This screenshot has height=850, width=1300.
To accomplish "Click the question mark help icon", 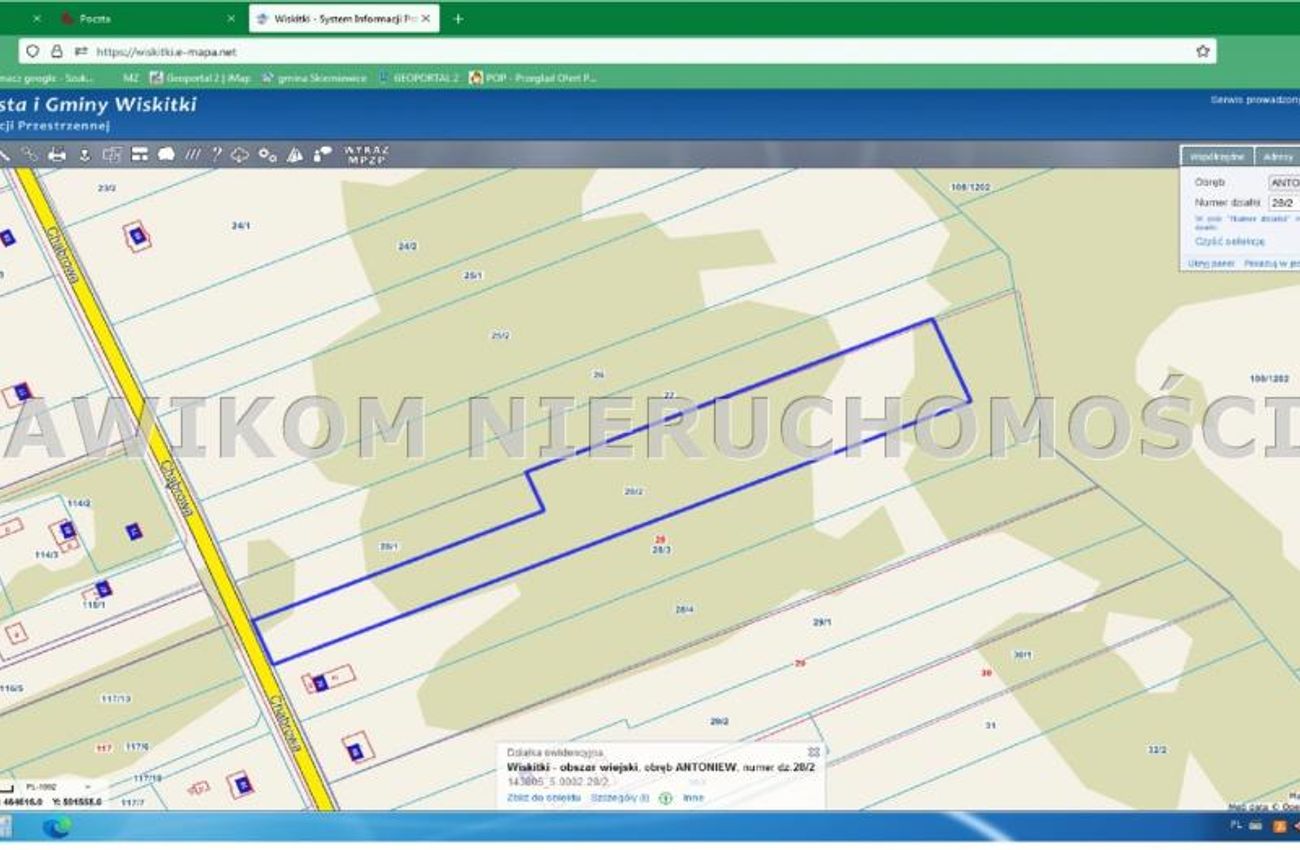I will coord(216,154).
